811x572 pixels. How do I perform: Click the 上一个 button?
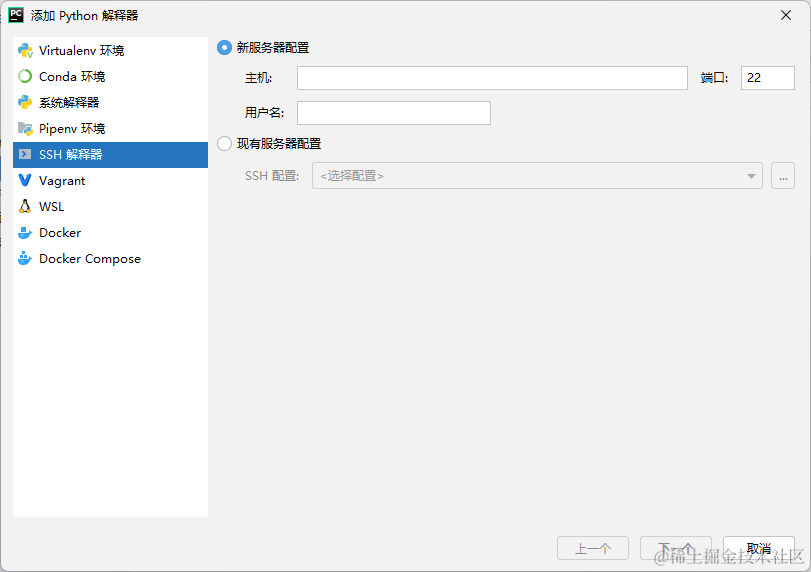click(593, 548)
